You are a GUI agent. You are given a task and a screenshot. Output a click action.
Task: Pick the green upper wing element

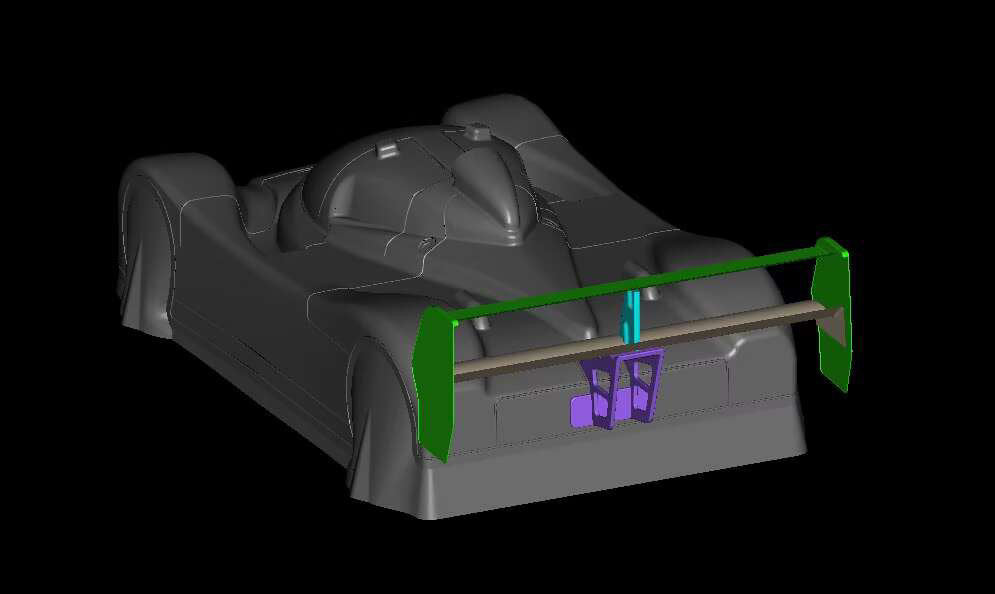click(635, 286)
